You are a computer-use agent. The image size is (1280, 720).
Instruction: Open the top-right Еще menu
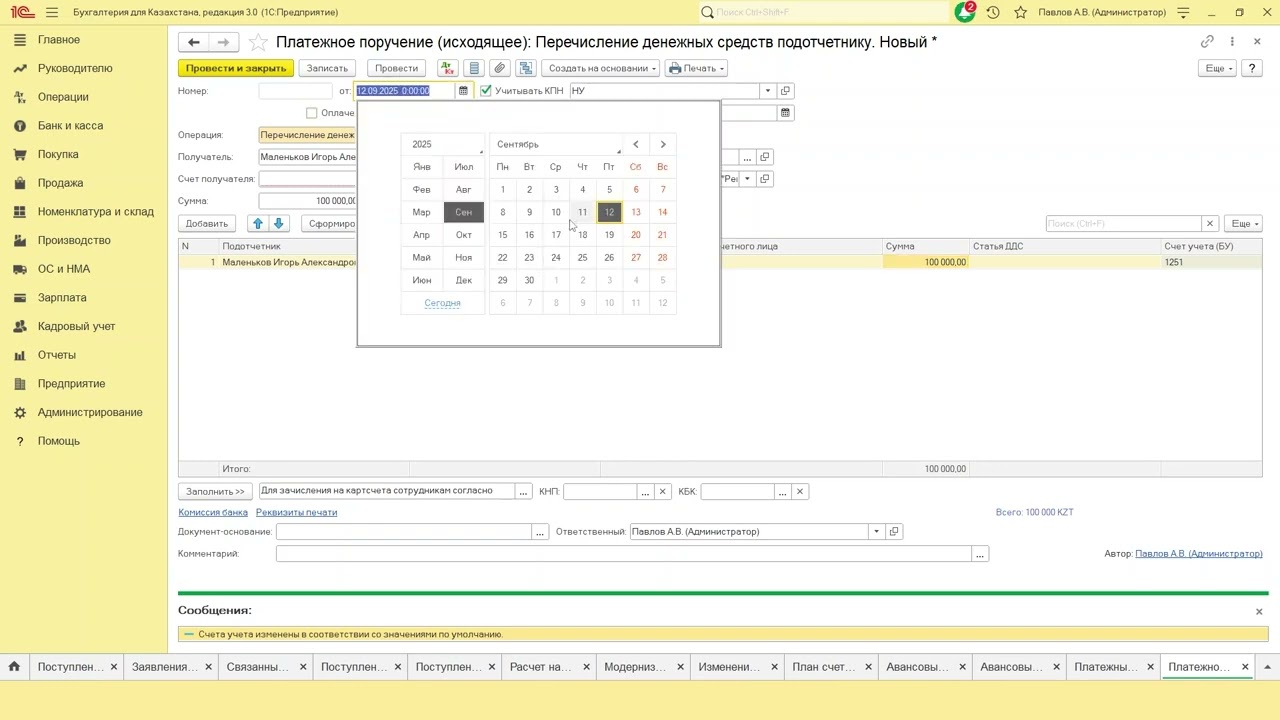(x=1219, y=68)
